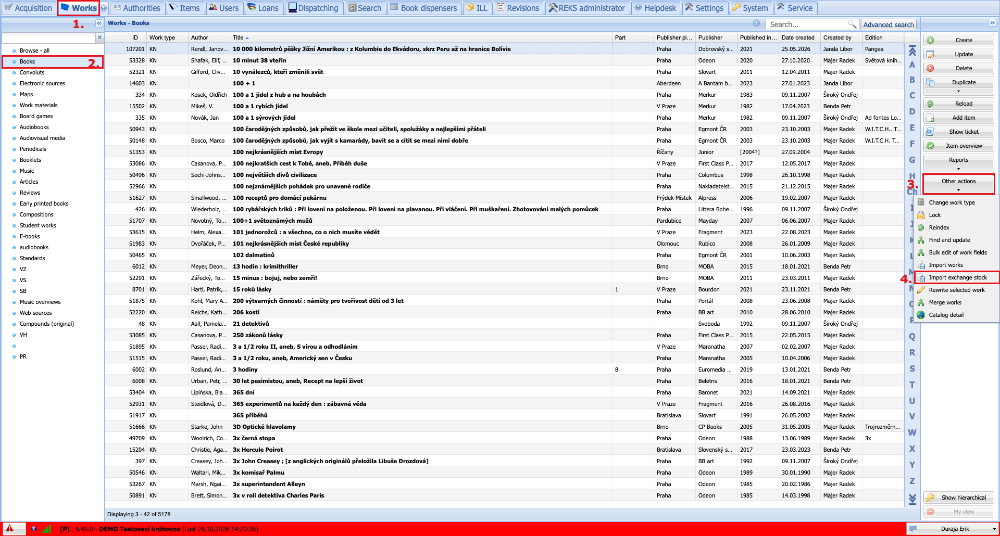Select Early printed books category
Screen dimensions: 1000x536
point(43,204)
